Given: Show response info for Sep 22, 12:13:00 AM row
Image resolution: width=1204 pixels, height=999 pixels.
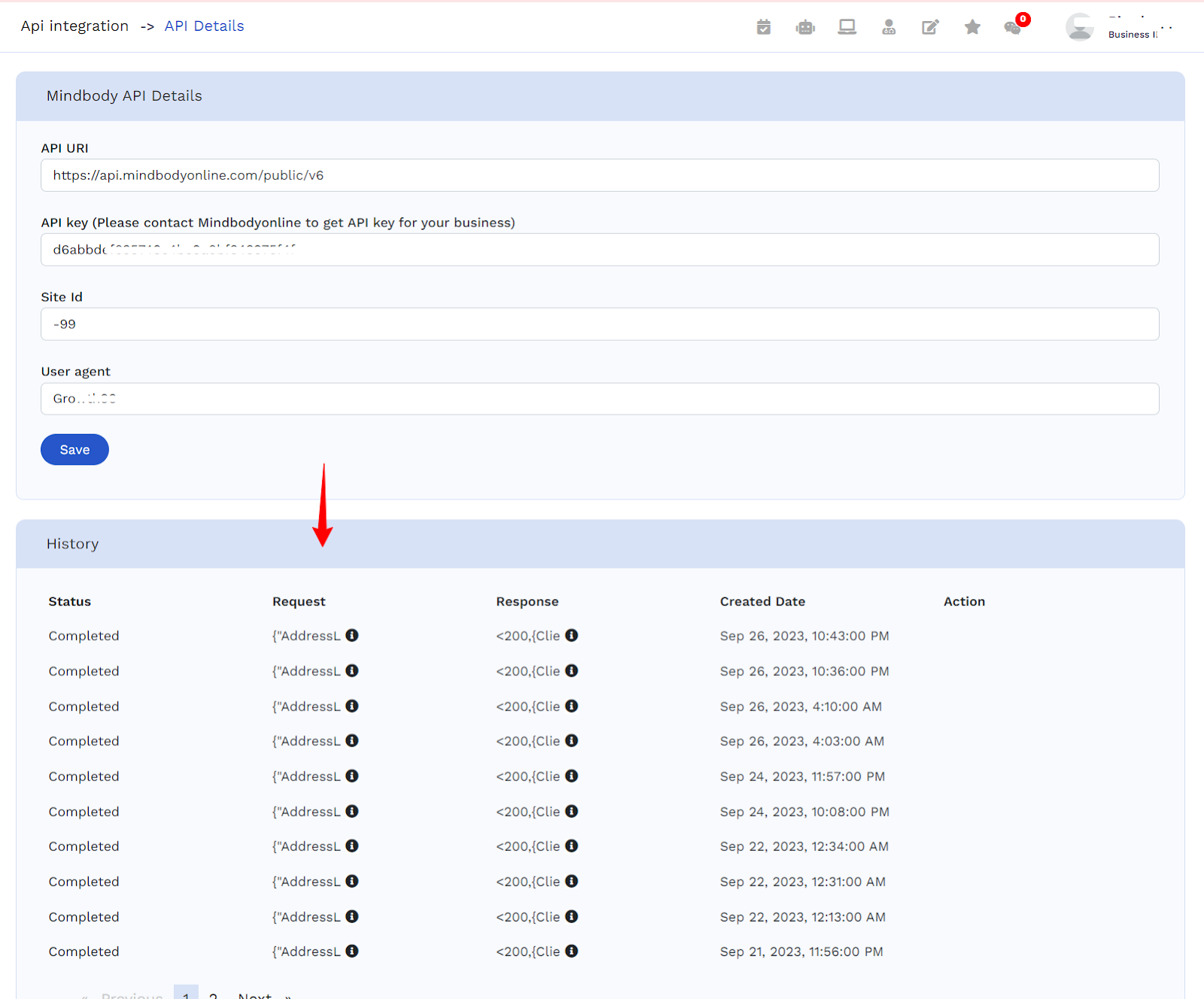Looking at the screenshot, I should tap(572, 917).
